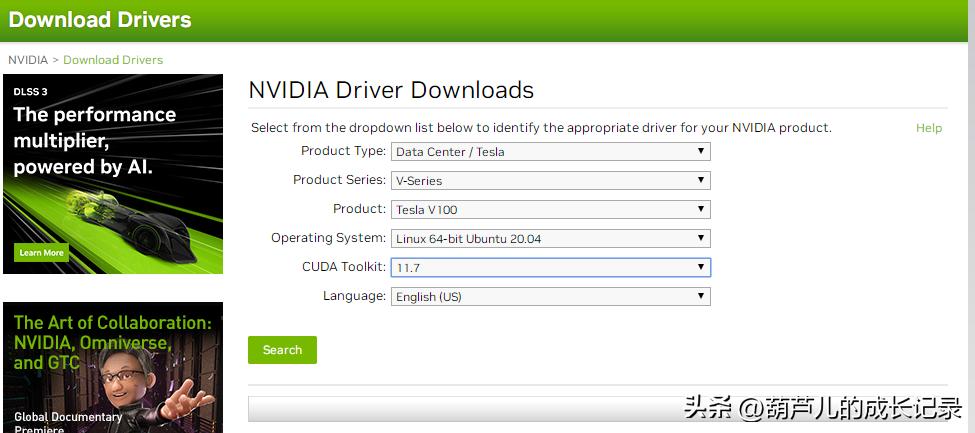Open The Art of Collaboration GTC banner
Viewport: 975px width, 433px height.
click(x=113, y=367)
